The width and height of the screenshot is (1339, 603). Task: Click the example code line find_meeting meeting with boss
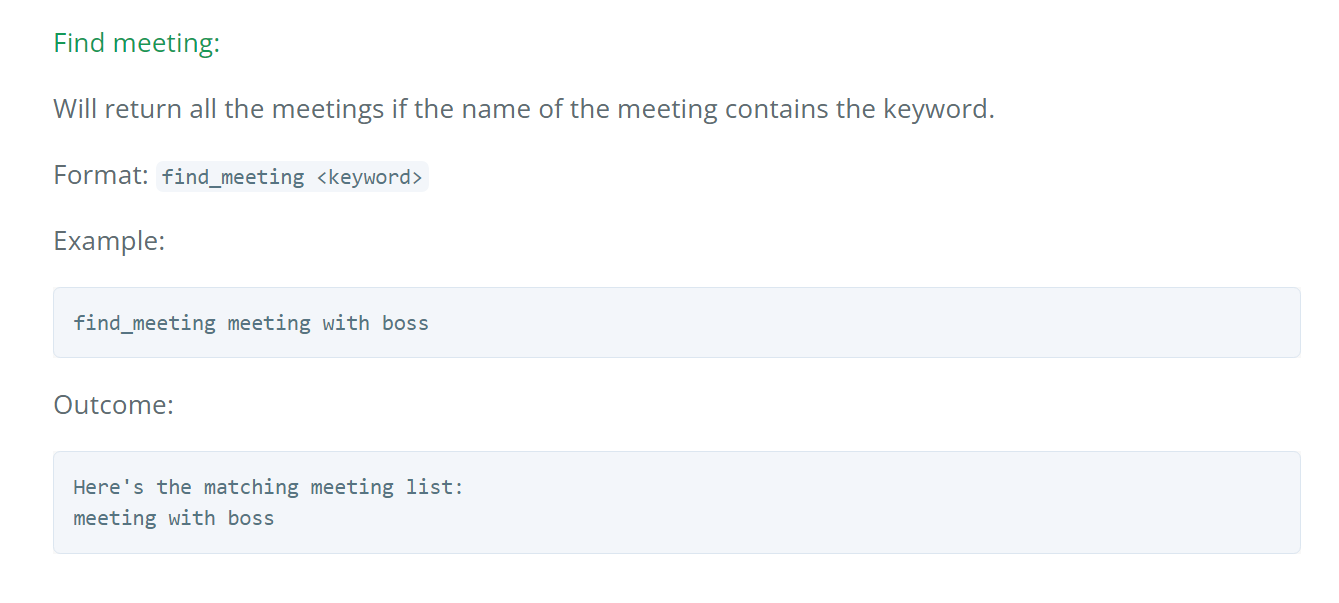tap(251, 323)
